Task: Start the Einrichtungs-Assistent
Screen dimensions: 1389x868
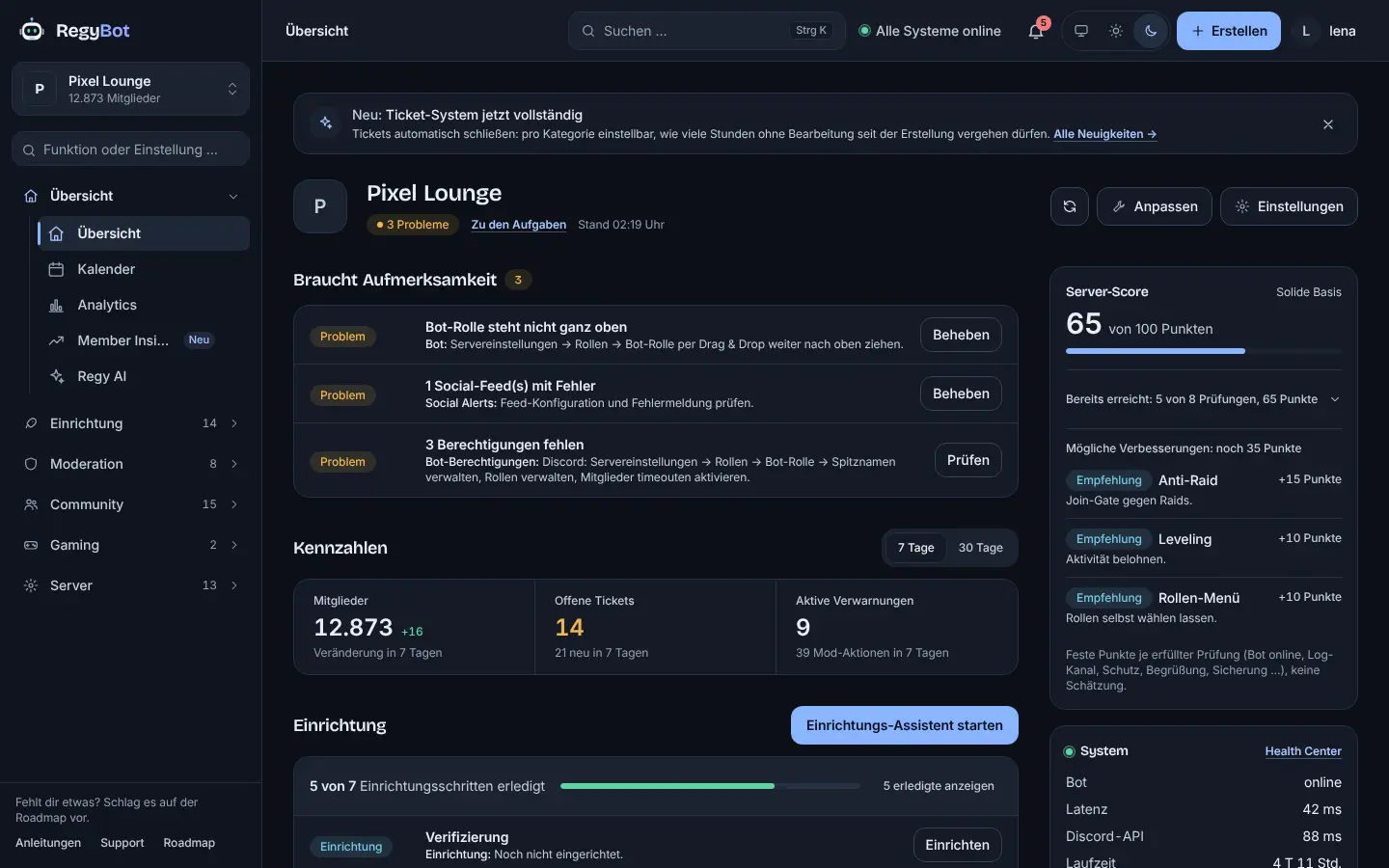Action: pyautogui.click(x=905, y=725)
